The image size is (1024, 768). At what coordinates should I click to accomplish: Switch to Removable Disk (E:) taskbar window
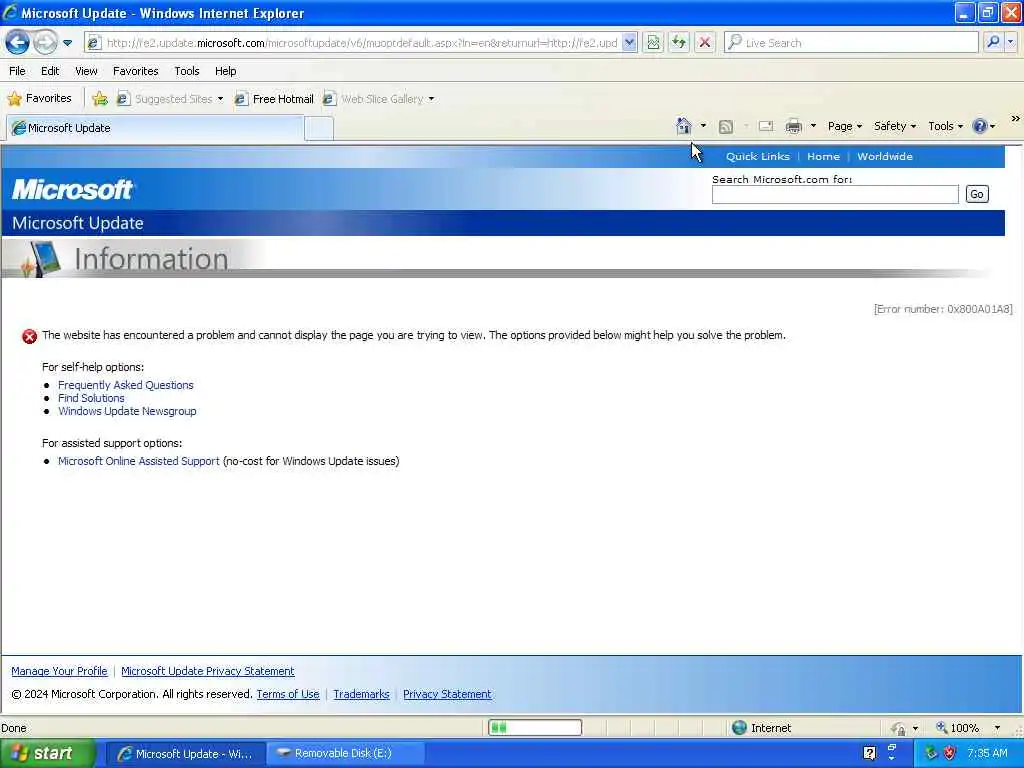point(346,754)
